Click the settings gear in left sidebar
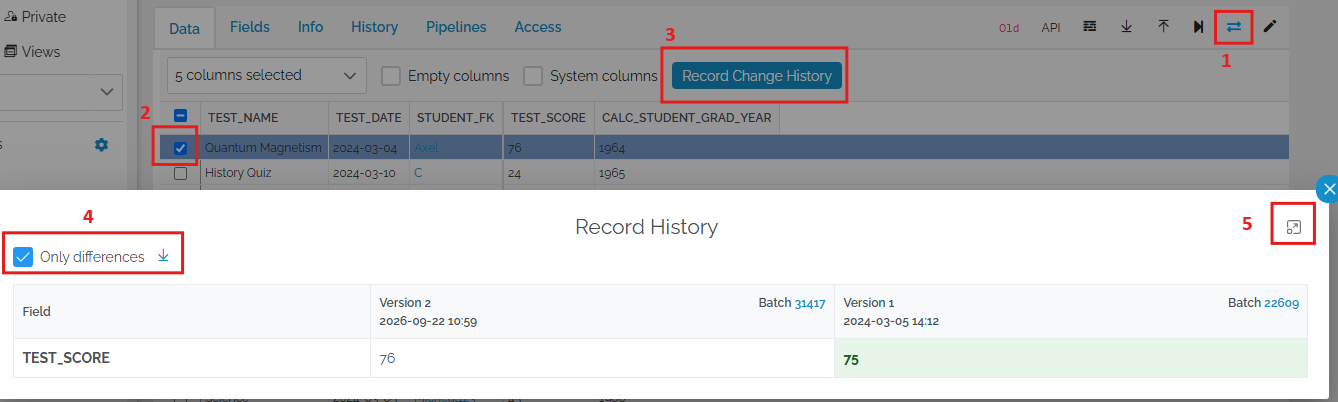Image resolution: width=1338 pixels, height=402 pixels. (x=101, y=145)
